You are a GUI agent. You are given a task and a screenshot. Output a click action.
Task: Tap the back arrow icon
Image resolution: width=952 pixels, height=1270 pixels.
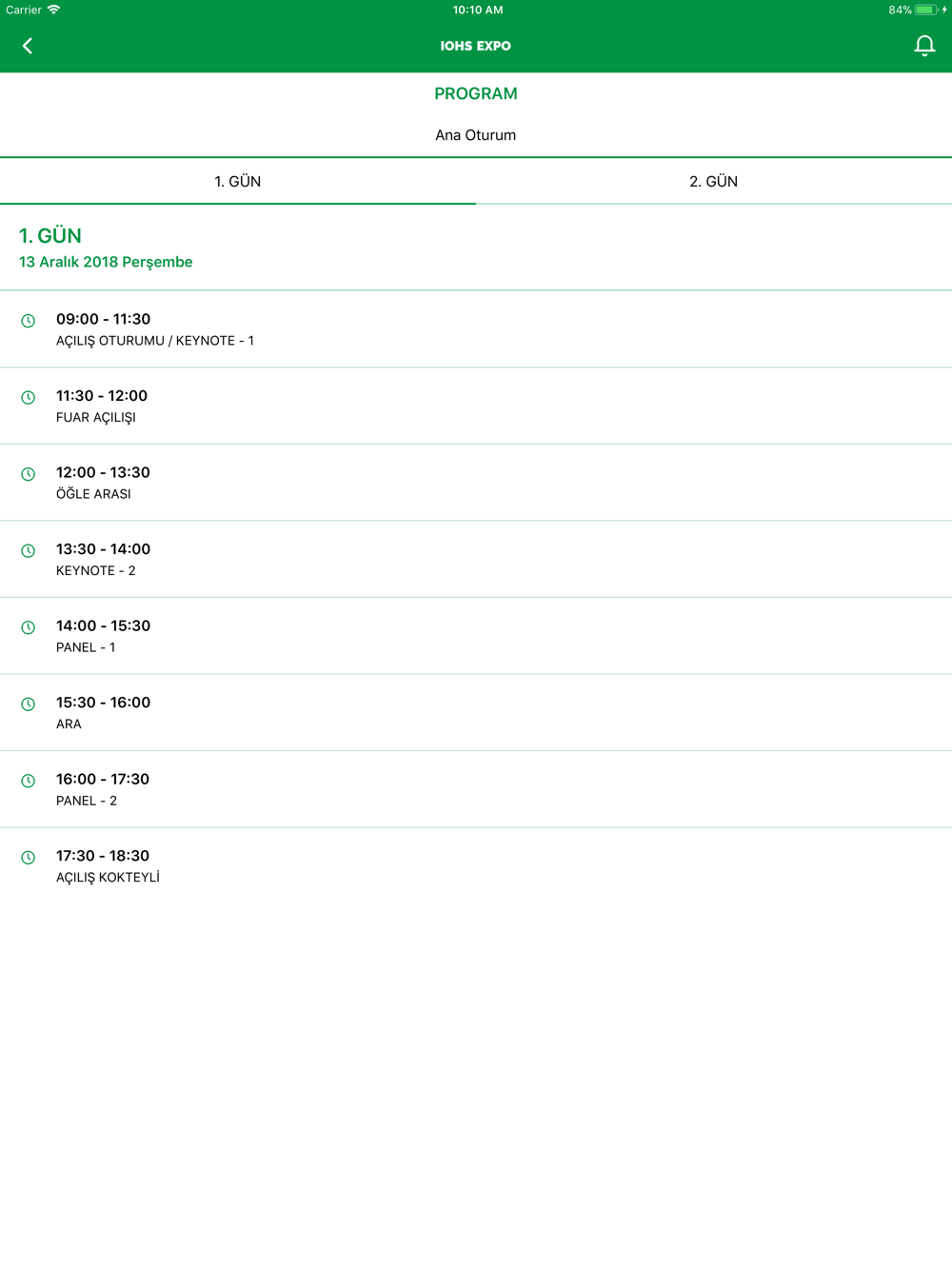pyautogui.click(x=28, y=46)
